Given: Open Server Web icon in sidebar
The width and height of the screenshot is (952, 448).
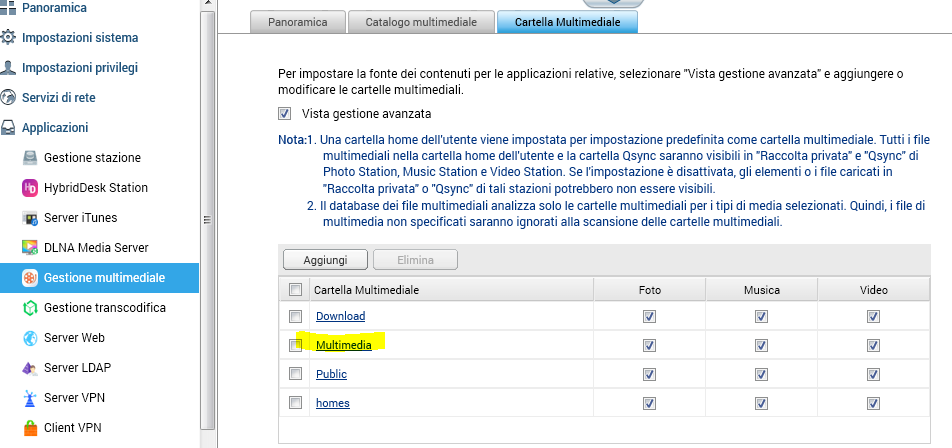Looking at the screenshot, I should pos(30,338).
